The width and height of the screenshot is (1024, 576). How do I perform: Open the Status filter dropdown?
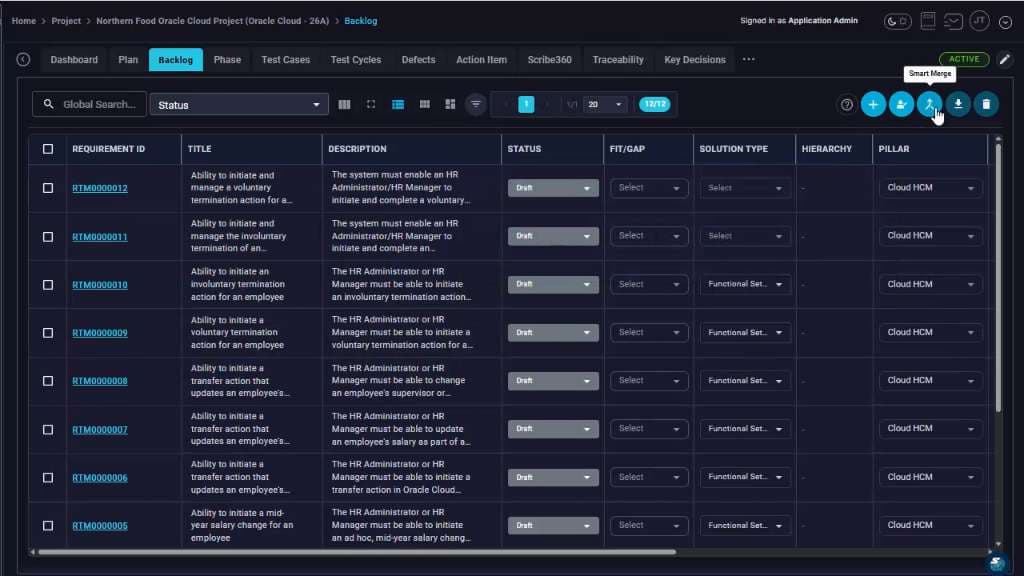click(238, 104)
